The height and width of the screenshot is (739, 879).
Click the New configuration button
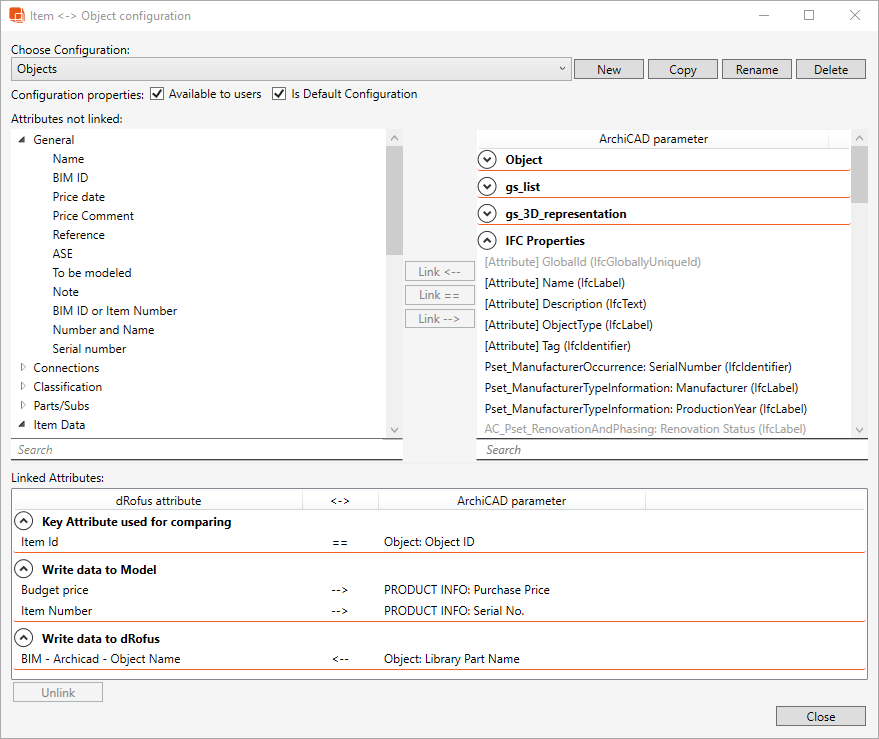pyautogui.click(x=608, y=69)
